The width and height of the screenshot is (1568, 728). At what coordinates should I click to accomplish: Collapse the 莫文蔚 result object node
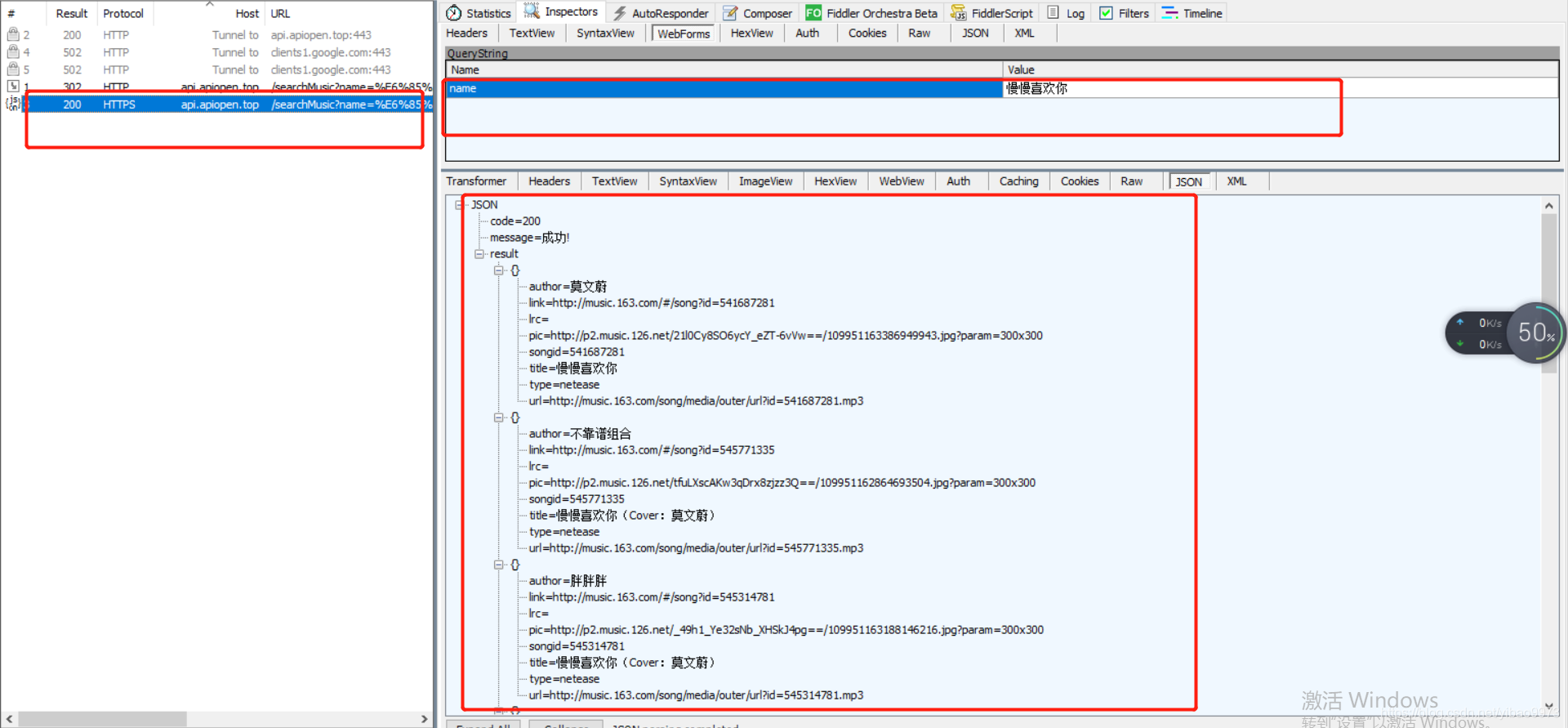click(x=499, y=270)
